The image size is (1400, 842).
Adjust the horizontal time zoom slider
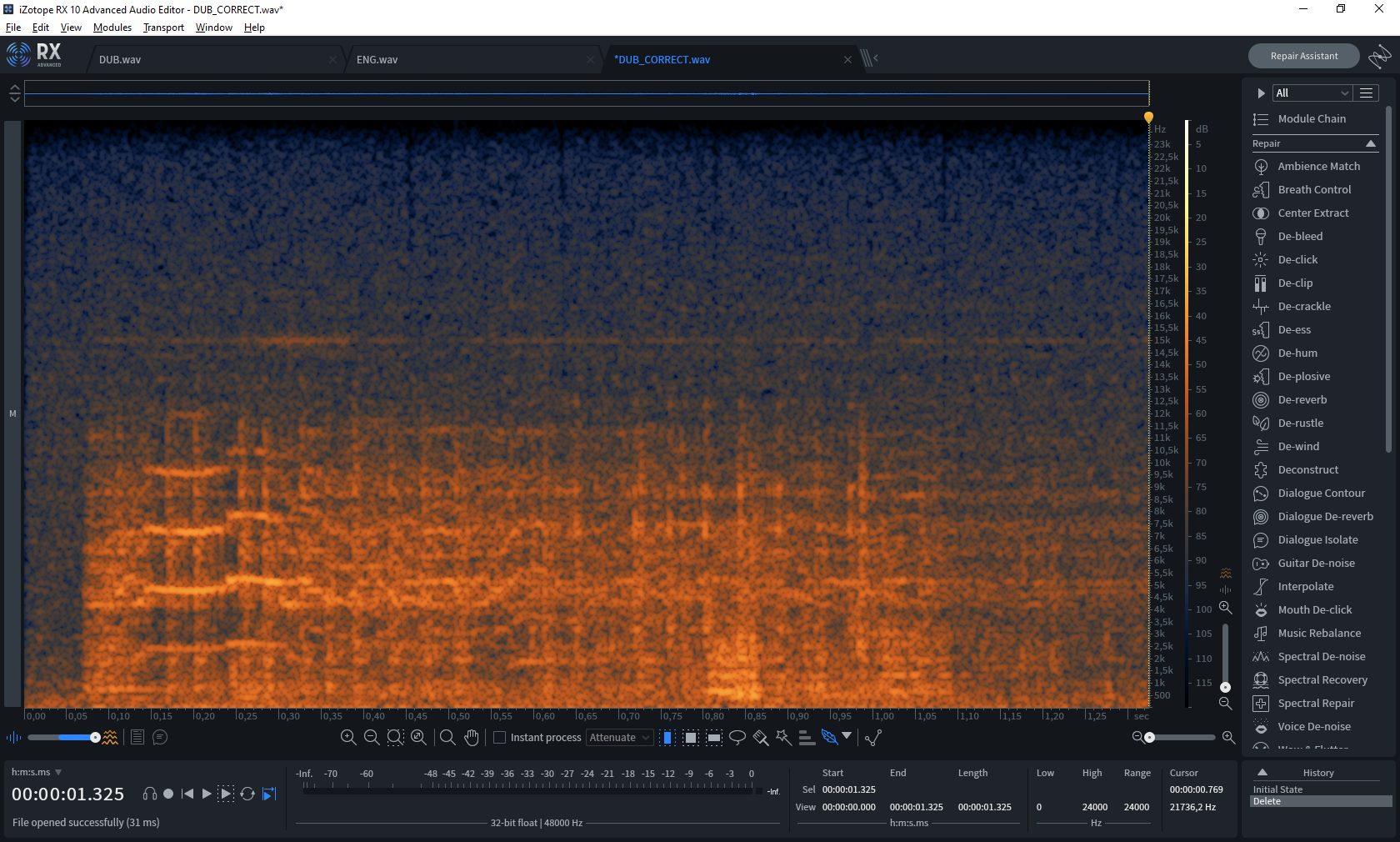tap(1150, 737)
